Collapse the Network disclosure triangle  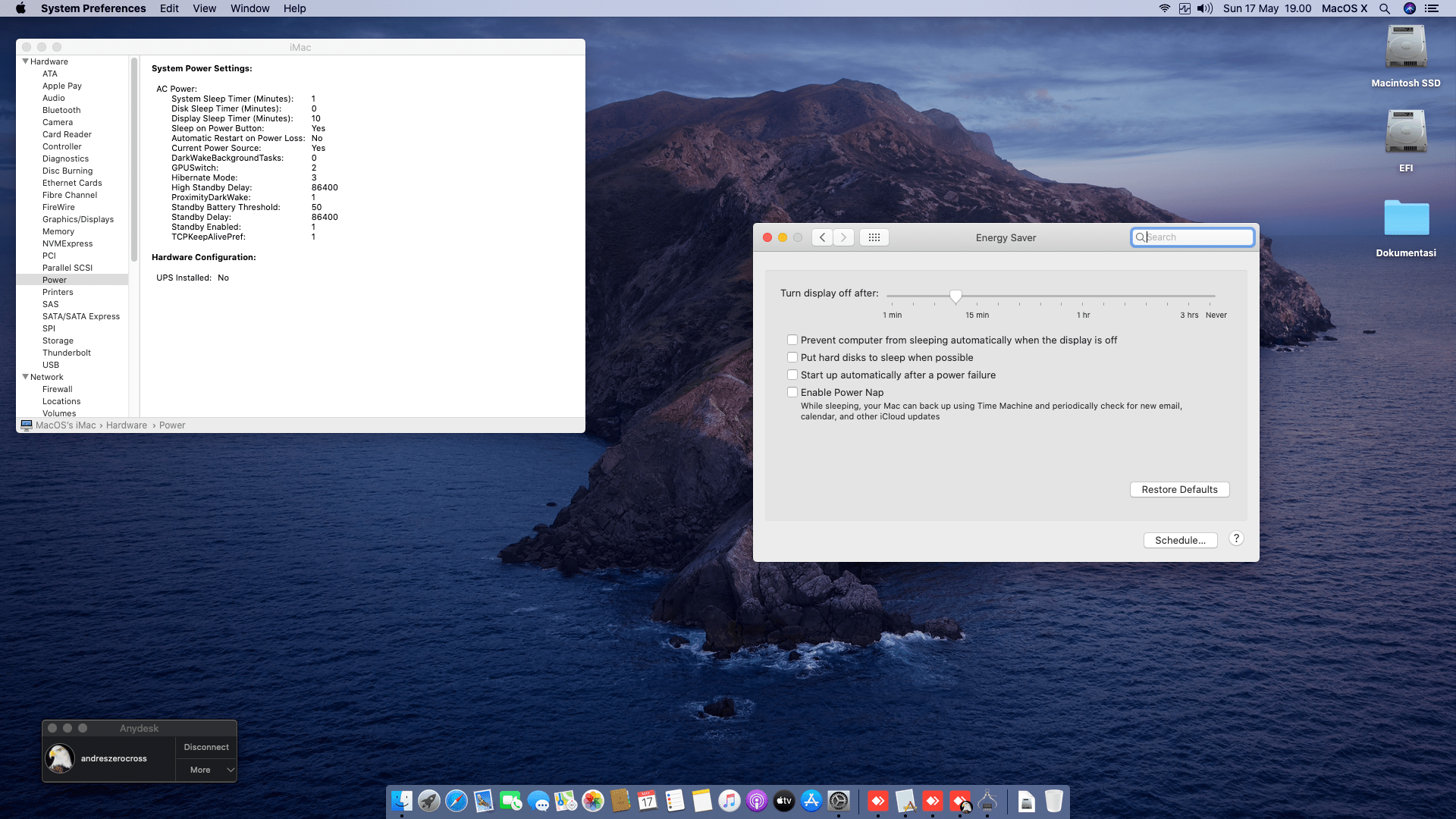pyautogui.click(x=25, y=377)
